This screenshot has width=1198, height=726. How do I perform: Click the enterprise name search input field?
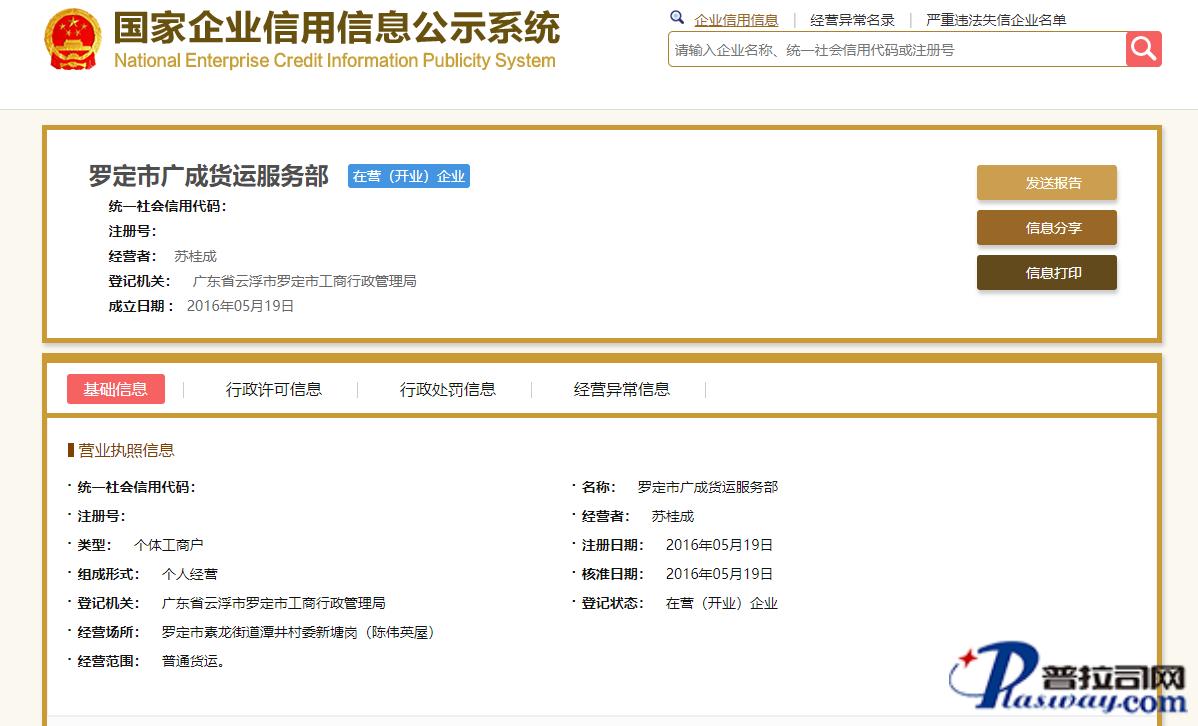pyautogui.click(x=896, y=49)
